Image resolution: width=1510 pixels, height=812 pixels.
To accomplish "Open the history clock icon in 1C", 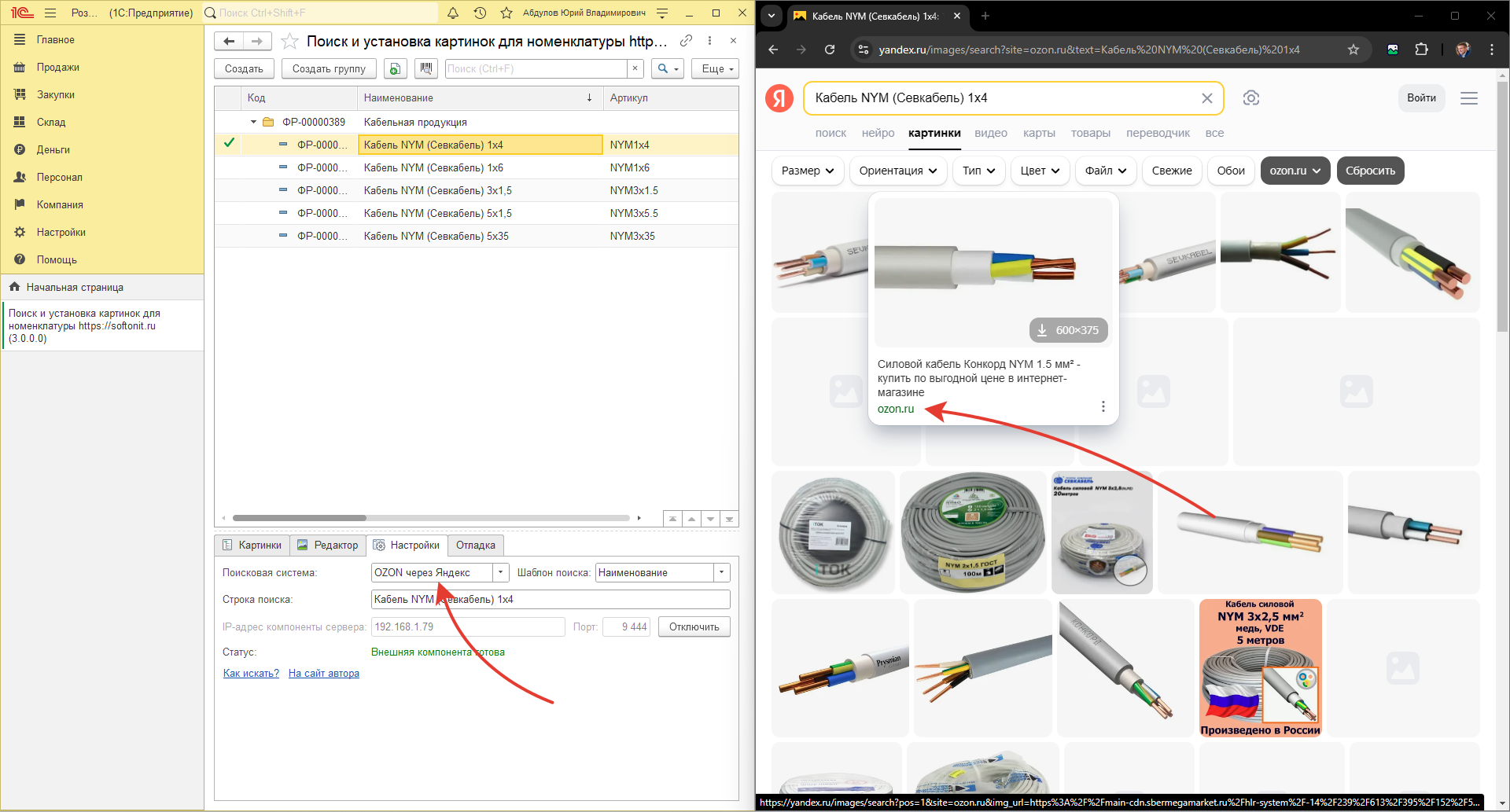I will coord(480,13).
